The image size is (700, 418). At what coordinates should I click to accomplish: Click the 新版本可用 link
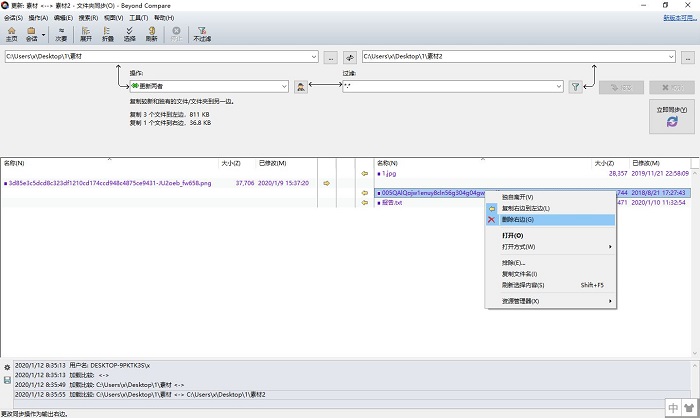coord(679,18)
